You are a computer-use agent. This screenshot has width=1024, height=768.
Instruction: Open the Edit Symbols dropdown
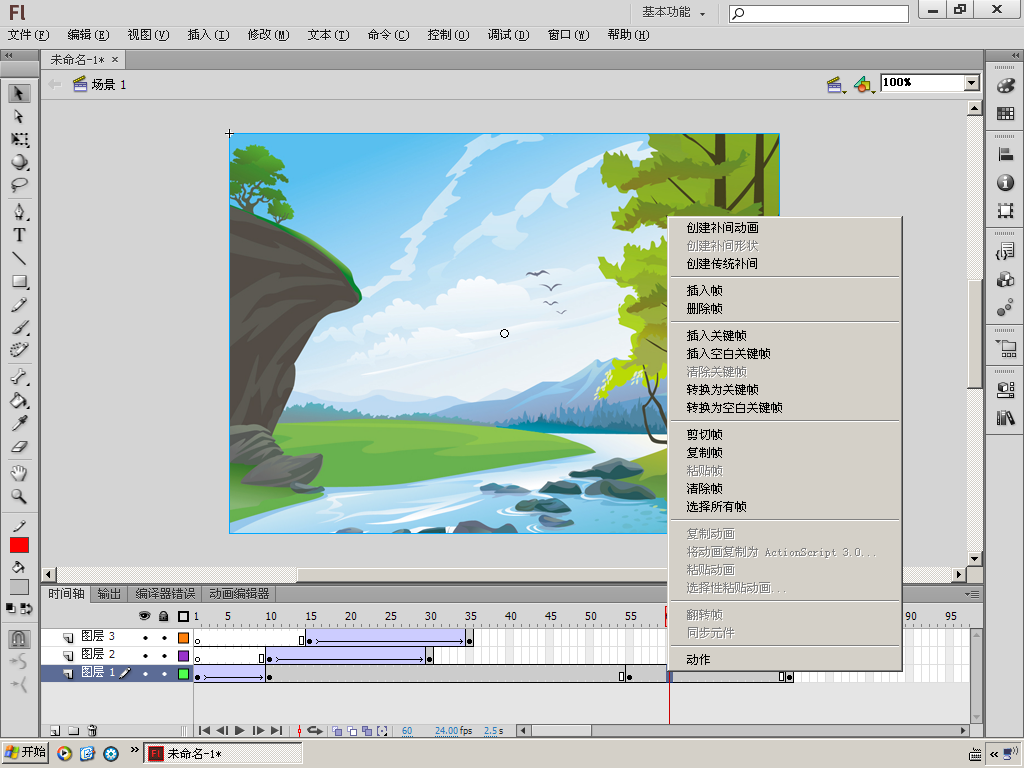tap(863, 85)
